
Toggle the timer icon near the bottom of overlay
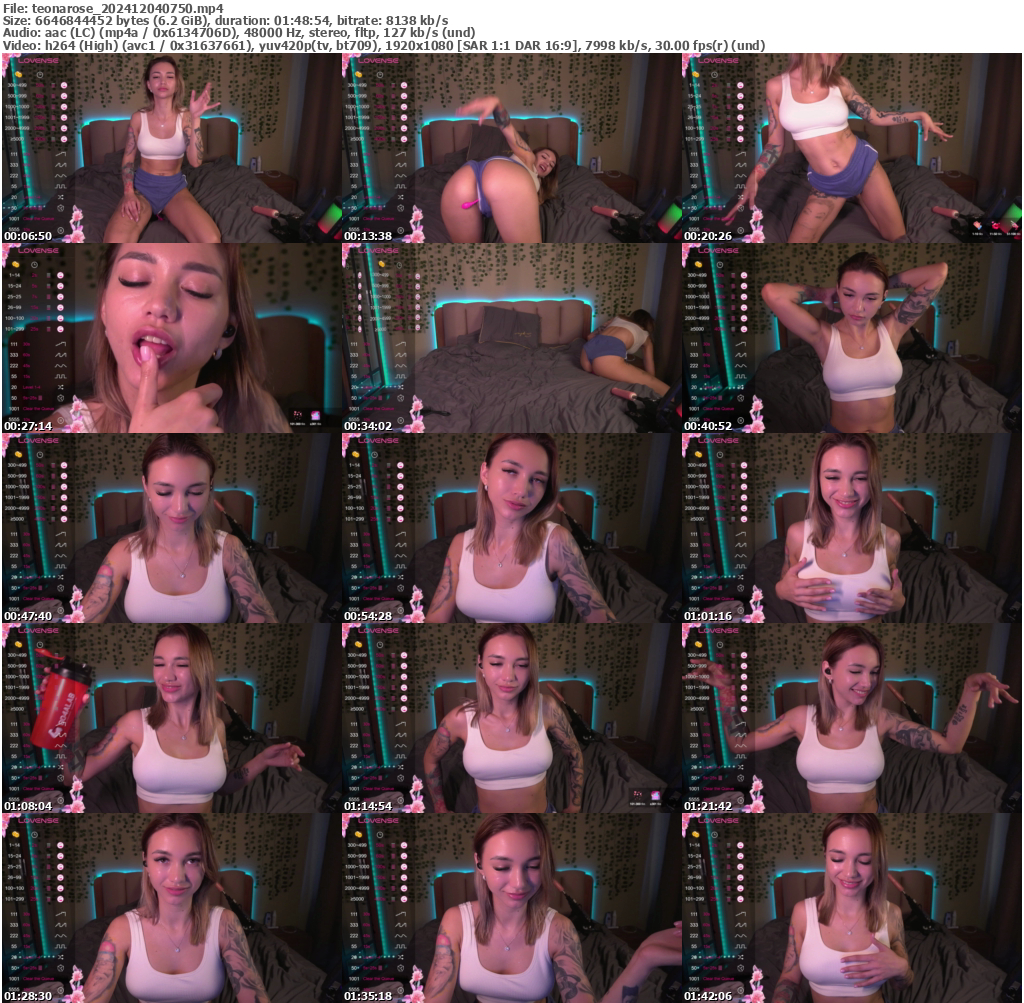pyautogui.click(x=61, y=230)
